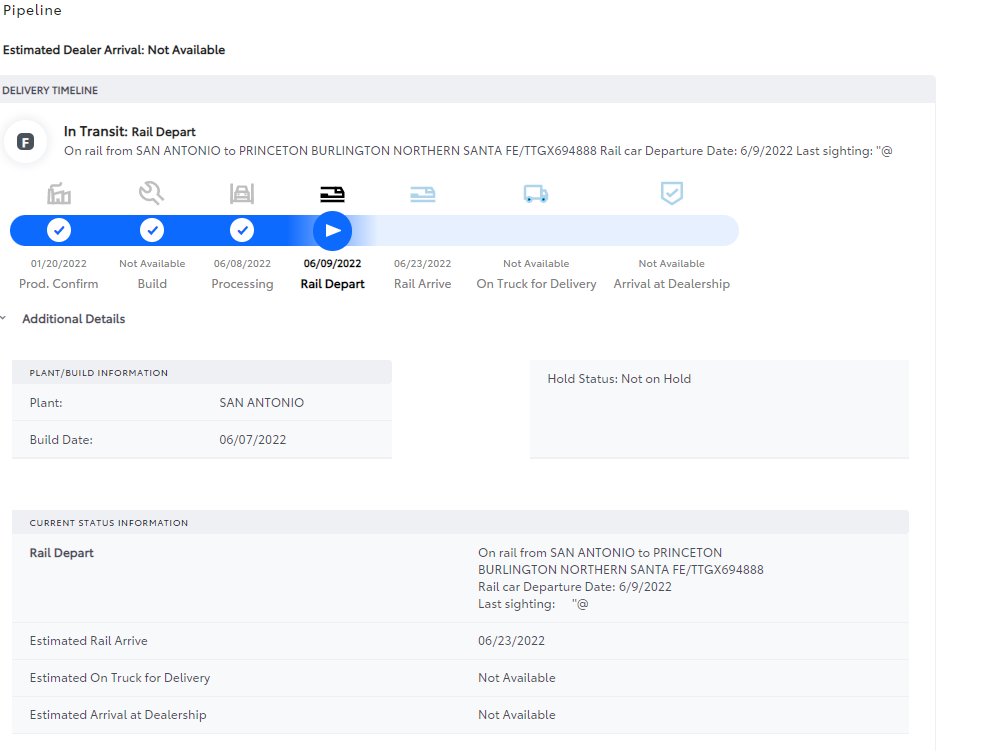Click the Arrival at Dealership shield icon

[671, 193]
